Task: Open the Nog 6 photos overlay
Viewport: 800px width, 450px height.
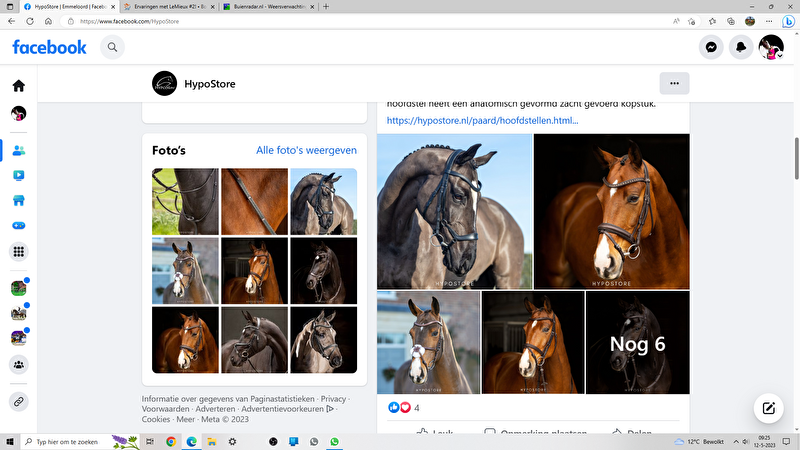Action: pos(637,342)
